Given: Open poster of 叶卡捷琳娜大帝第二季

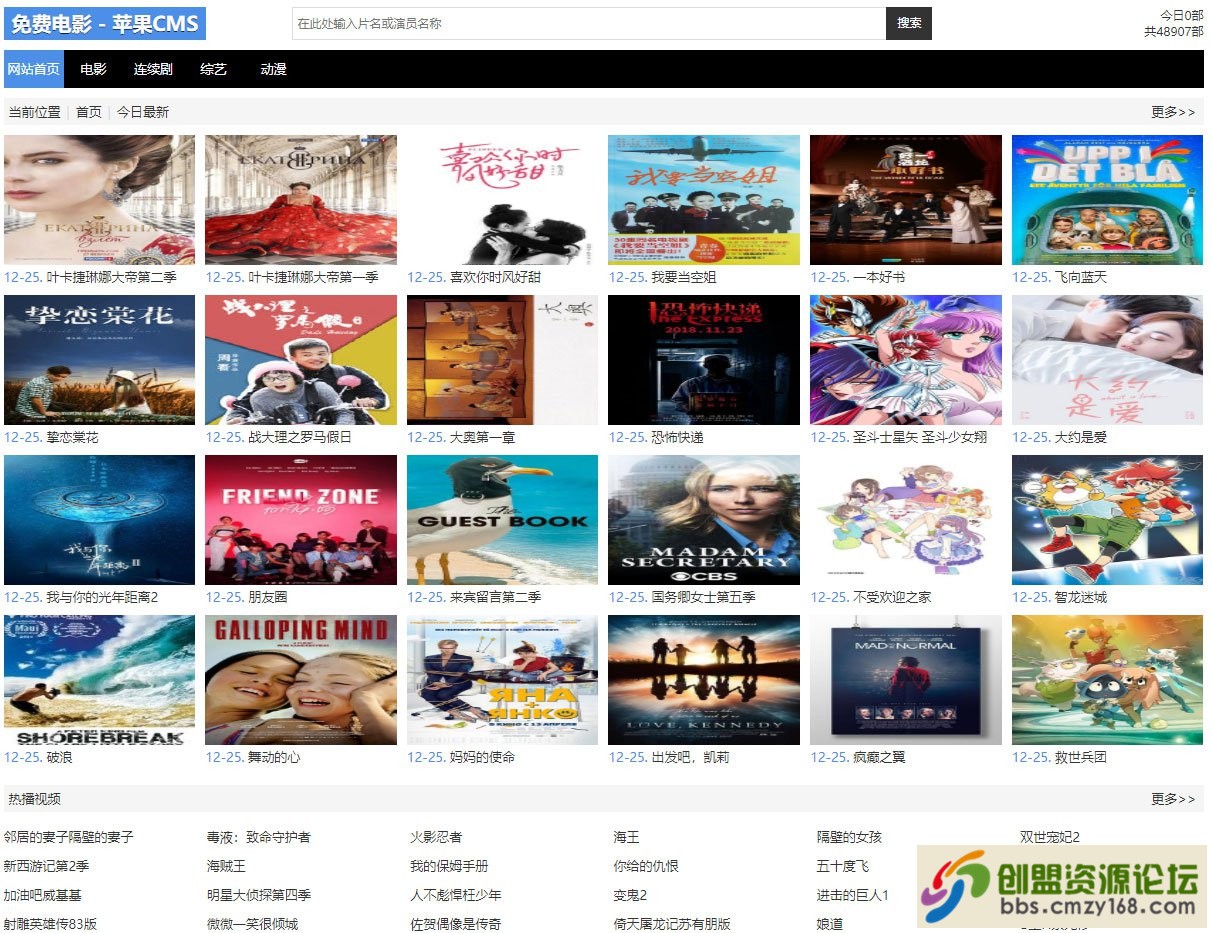Looking at the screenshot, I should point(100,200).
